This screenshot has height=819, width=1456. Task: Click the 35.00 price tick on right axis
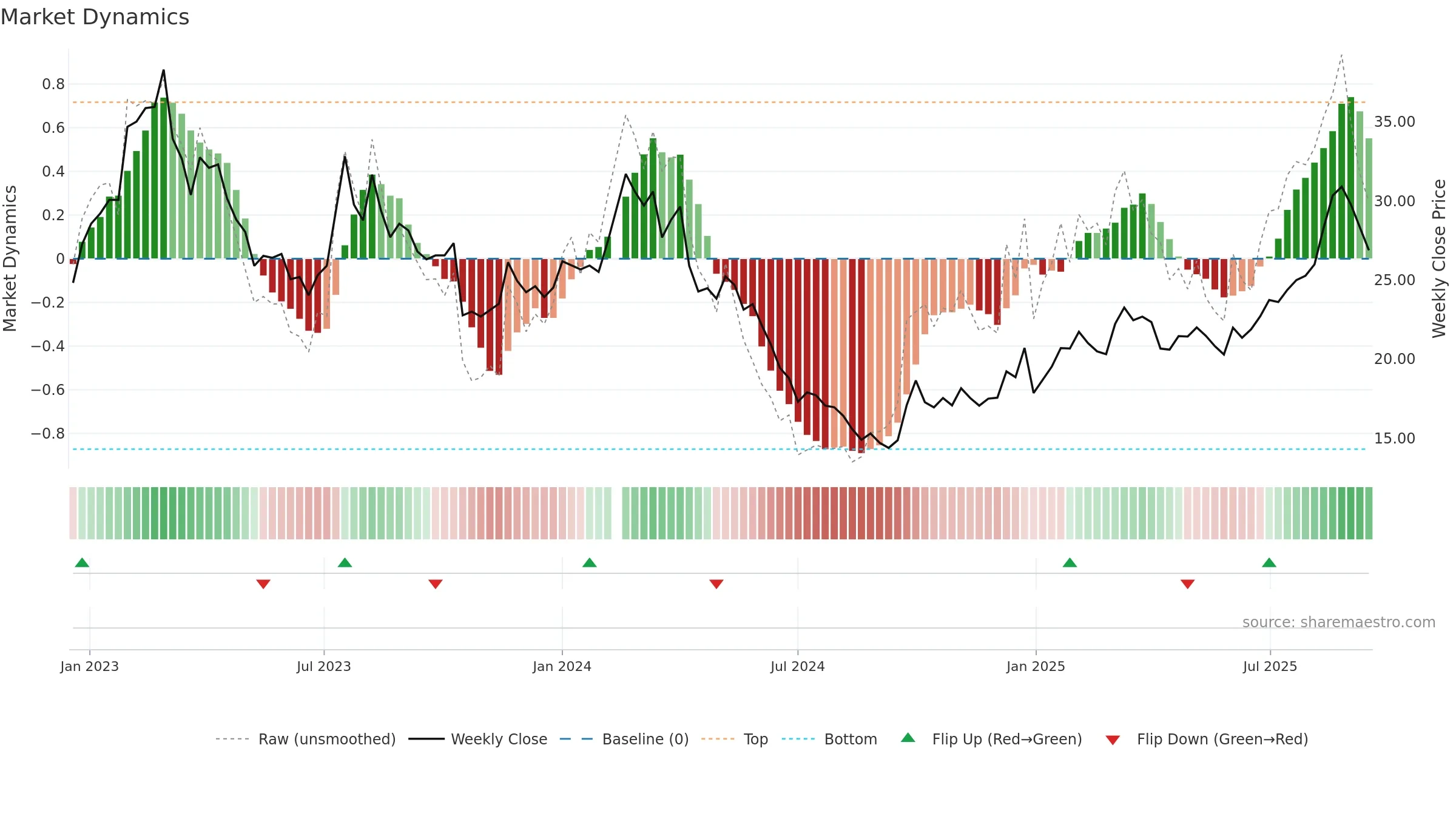[x=1395, y=122]
